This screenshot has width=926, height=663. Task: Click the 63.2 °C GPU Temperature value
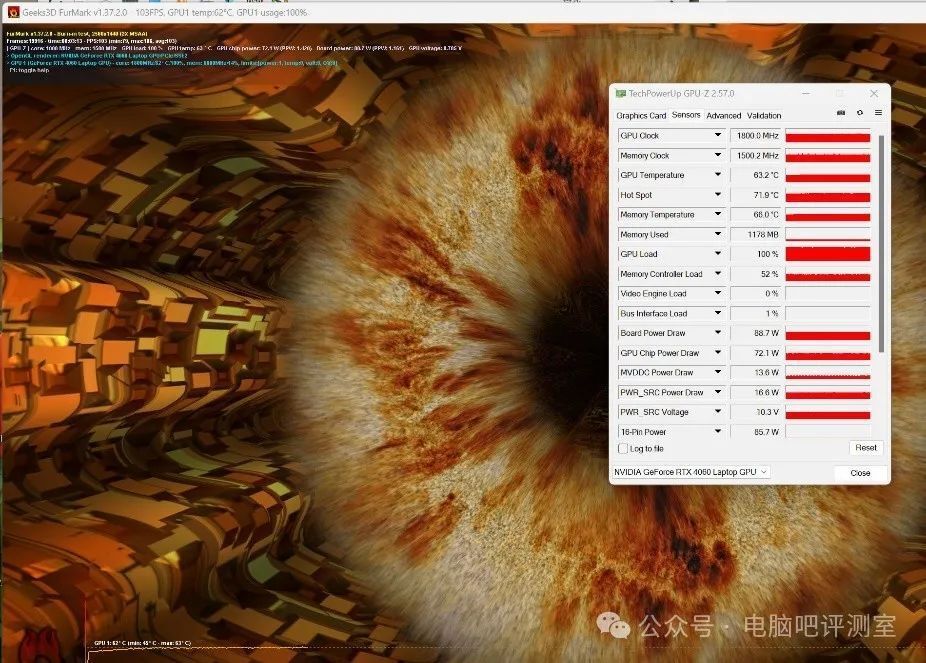tap(755, 175)
